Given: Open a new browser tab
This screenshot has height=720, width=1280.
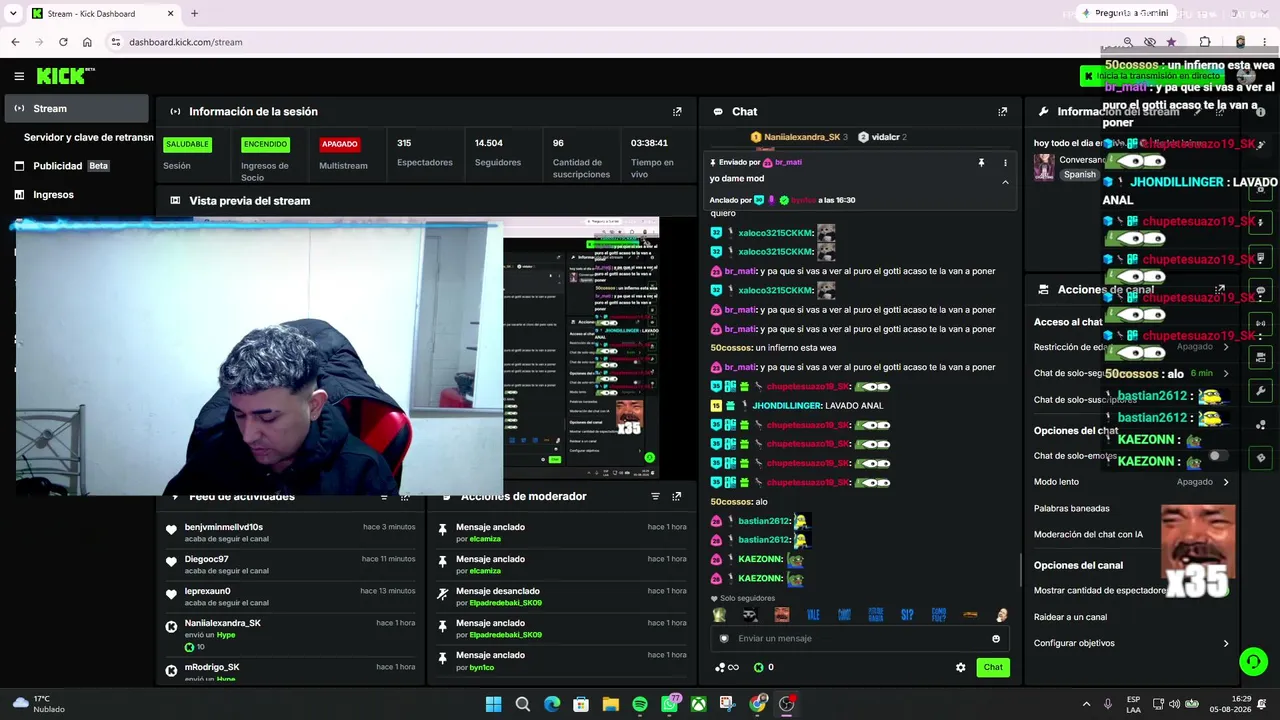Looking at the screenshot, I should [194, 14].
